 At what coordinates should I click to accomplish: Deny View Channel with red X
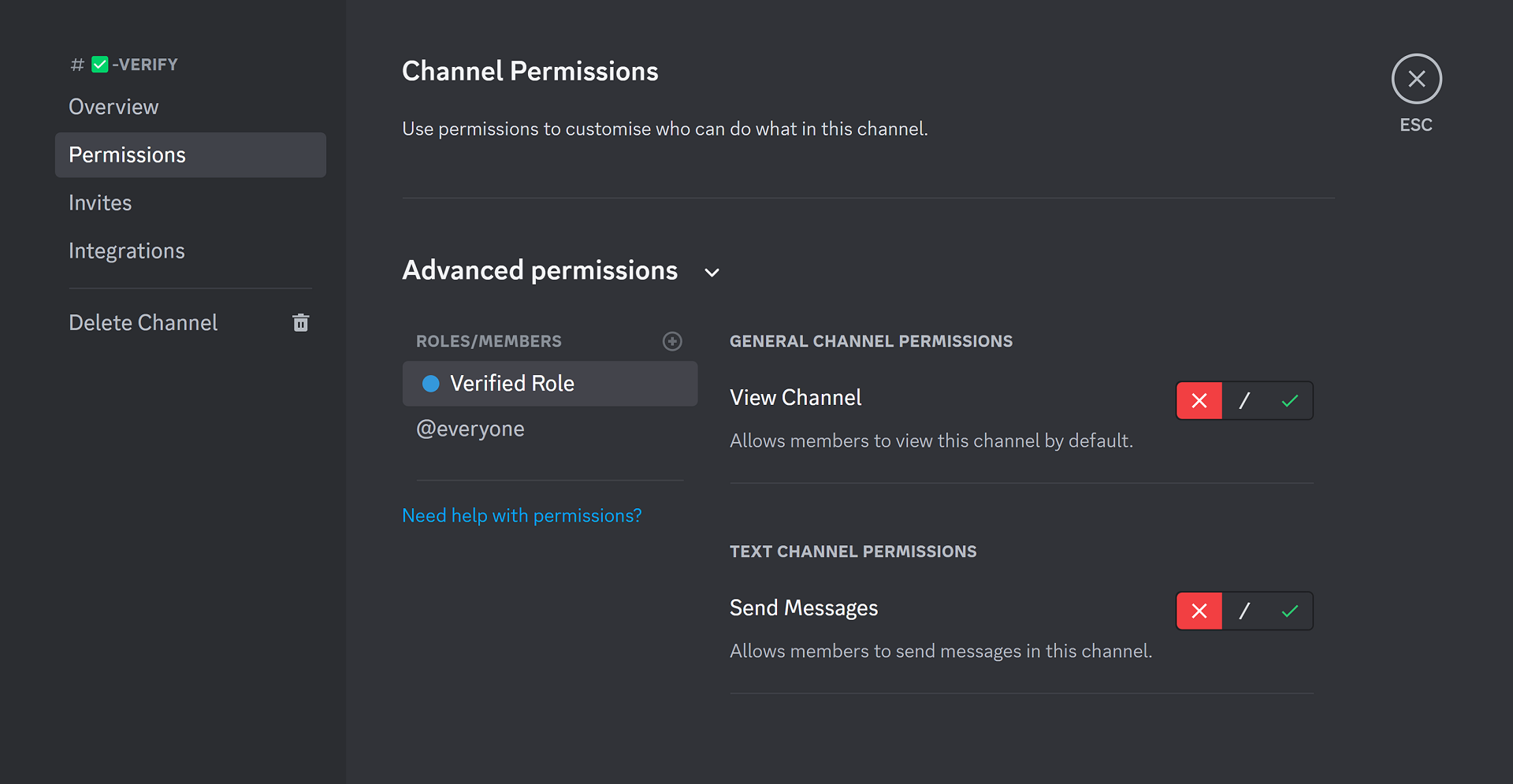tap(1199, 401)
